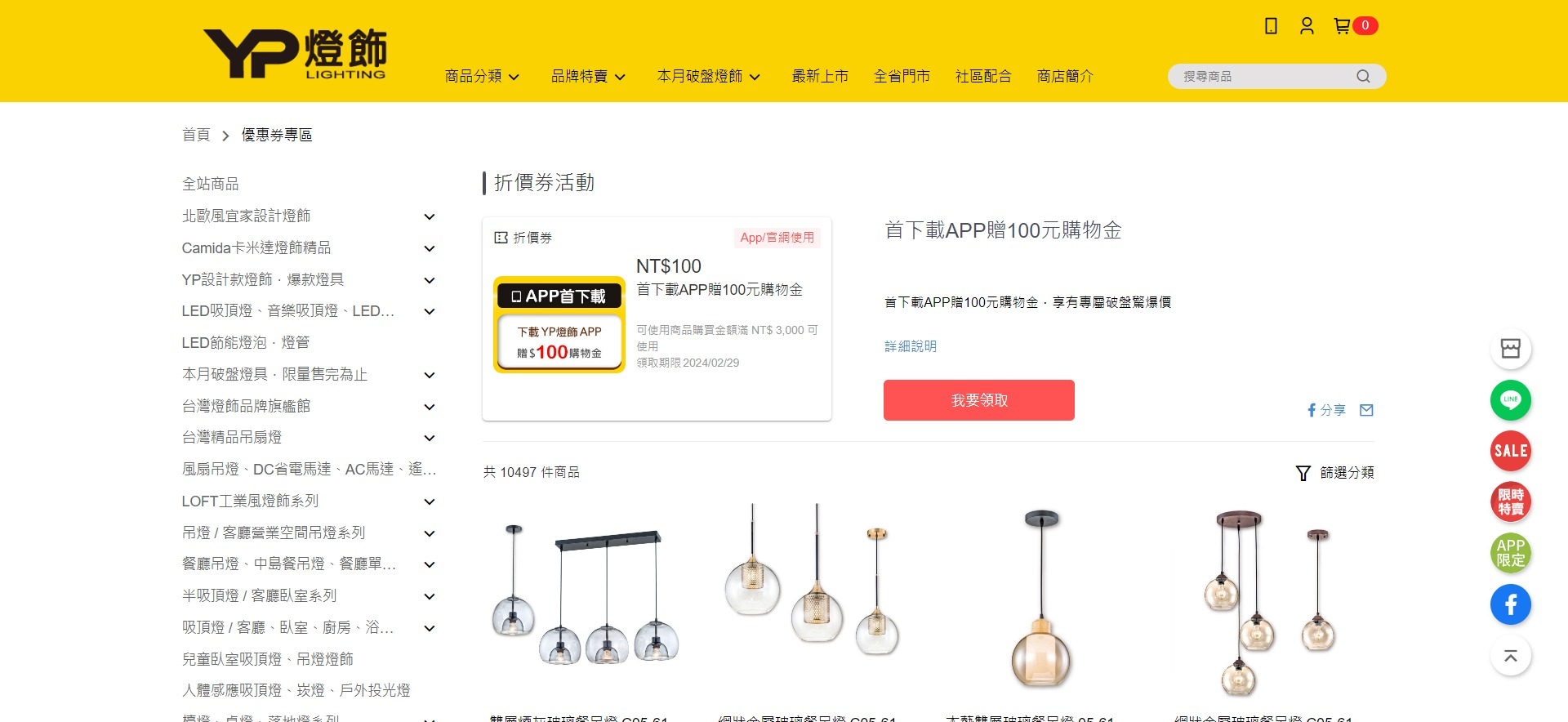This screenshot has height=722, width=1568.
Task: Click the 我要領取 coupon button
Action: (x=979, y=400)
